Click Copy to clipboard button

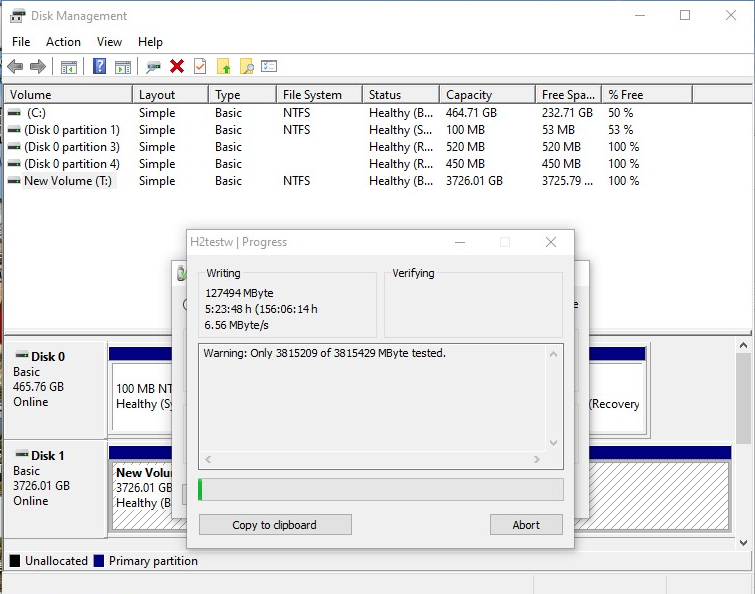point(275,525)
